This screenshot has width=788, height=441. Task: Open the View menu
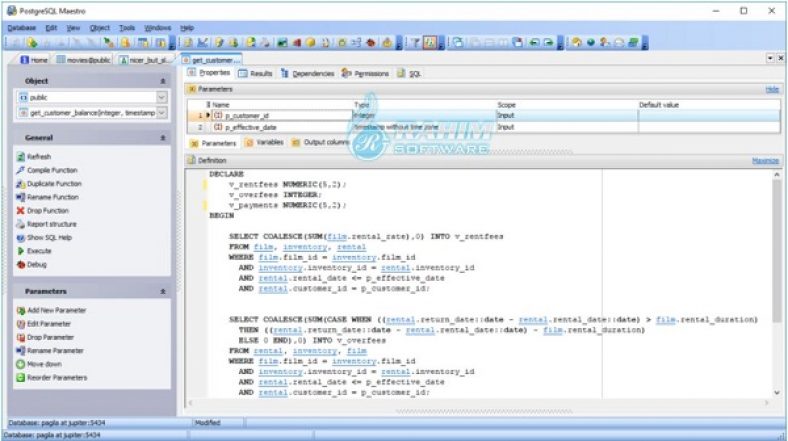73,28
